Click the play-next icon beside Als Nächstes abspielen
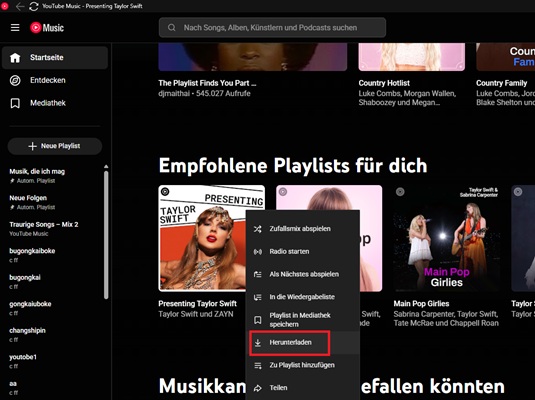Viewport: 535px width, 400px height. (x=258, y=274)
